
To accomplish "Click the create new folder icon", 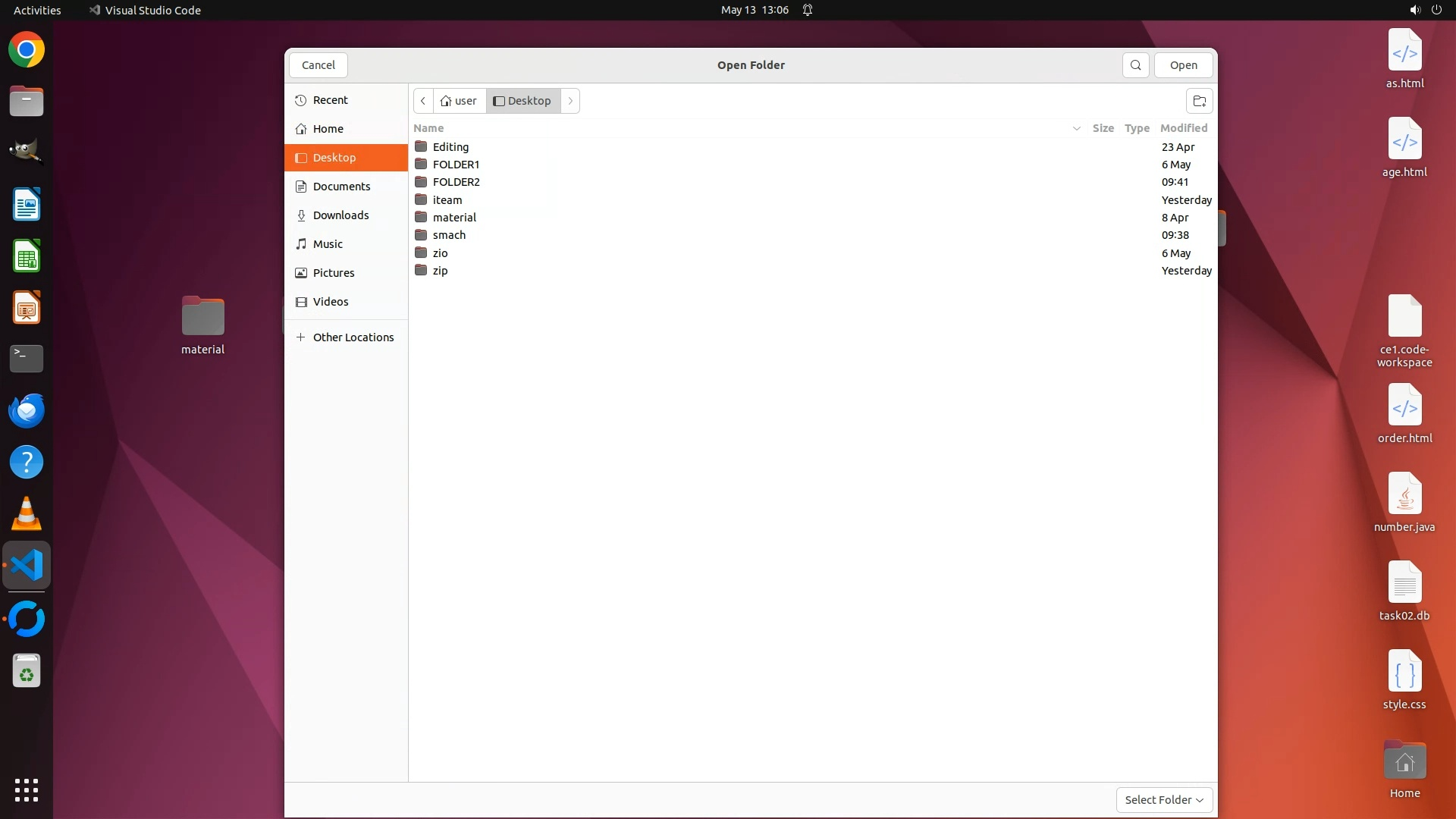I will point(1199,101).
